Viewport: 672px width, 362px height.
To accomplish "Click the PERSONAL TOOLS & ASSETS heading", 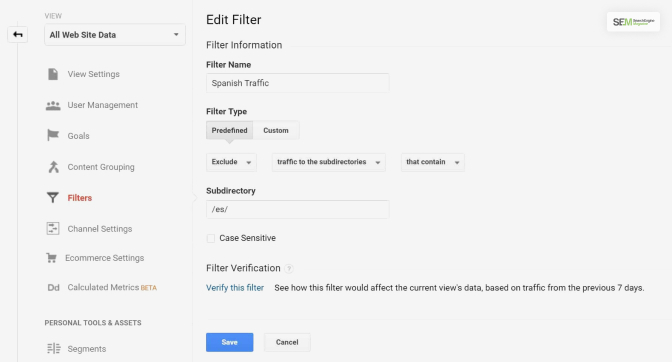I will click(x=93, y=323).
